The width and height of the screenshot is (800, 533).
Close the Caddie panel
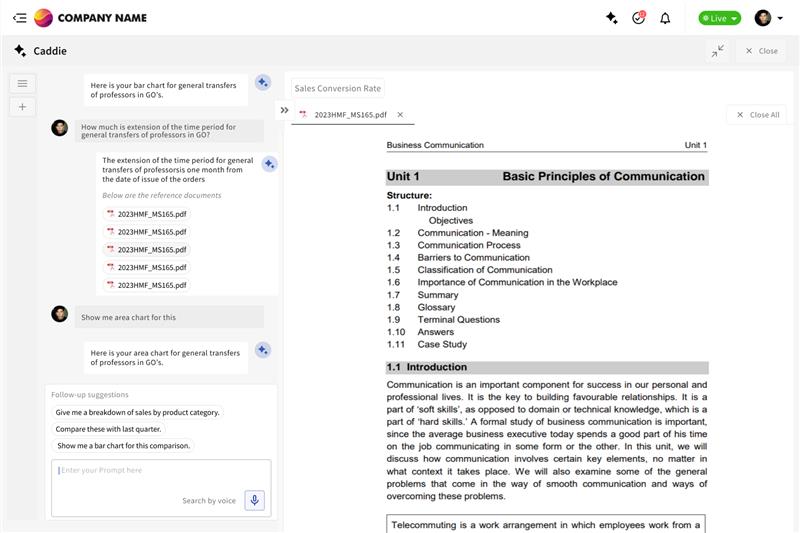[x=759, y=51]
